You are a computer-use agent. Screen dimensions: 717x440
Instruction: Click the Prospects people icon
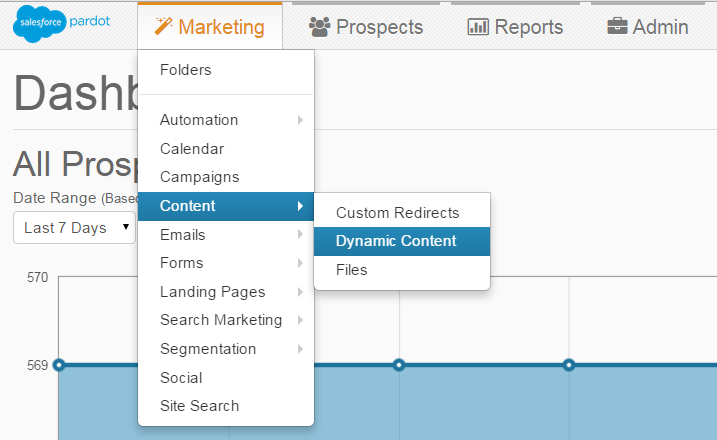319,27
